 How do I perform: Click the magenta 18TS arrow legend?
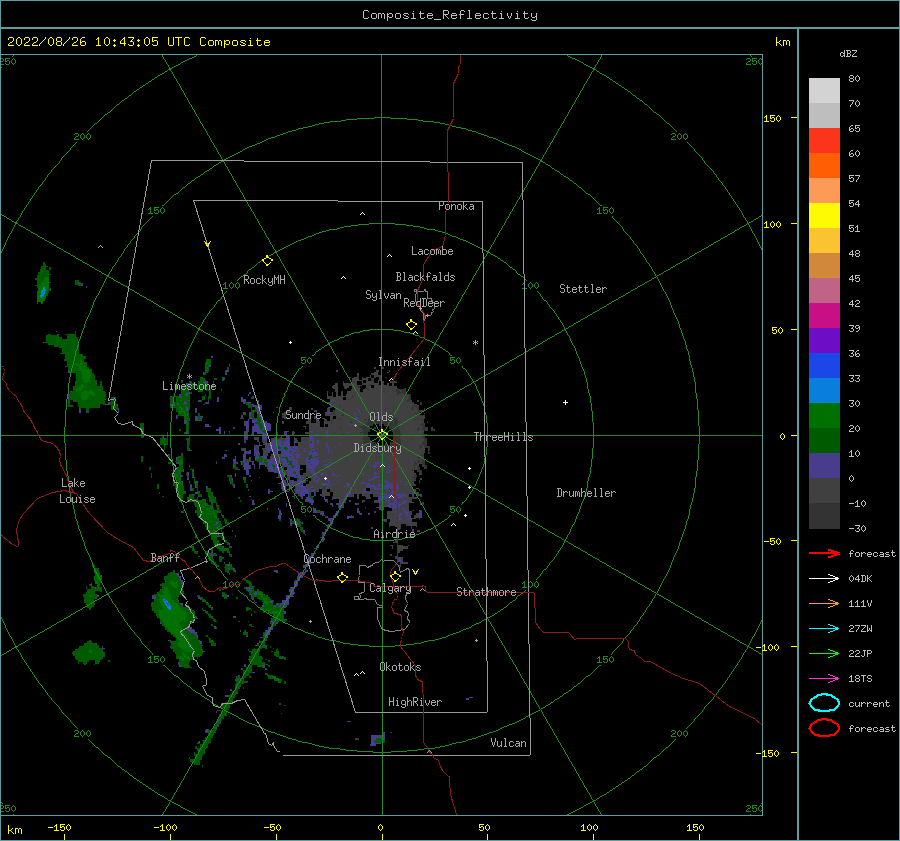(x=824, y=679)
